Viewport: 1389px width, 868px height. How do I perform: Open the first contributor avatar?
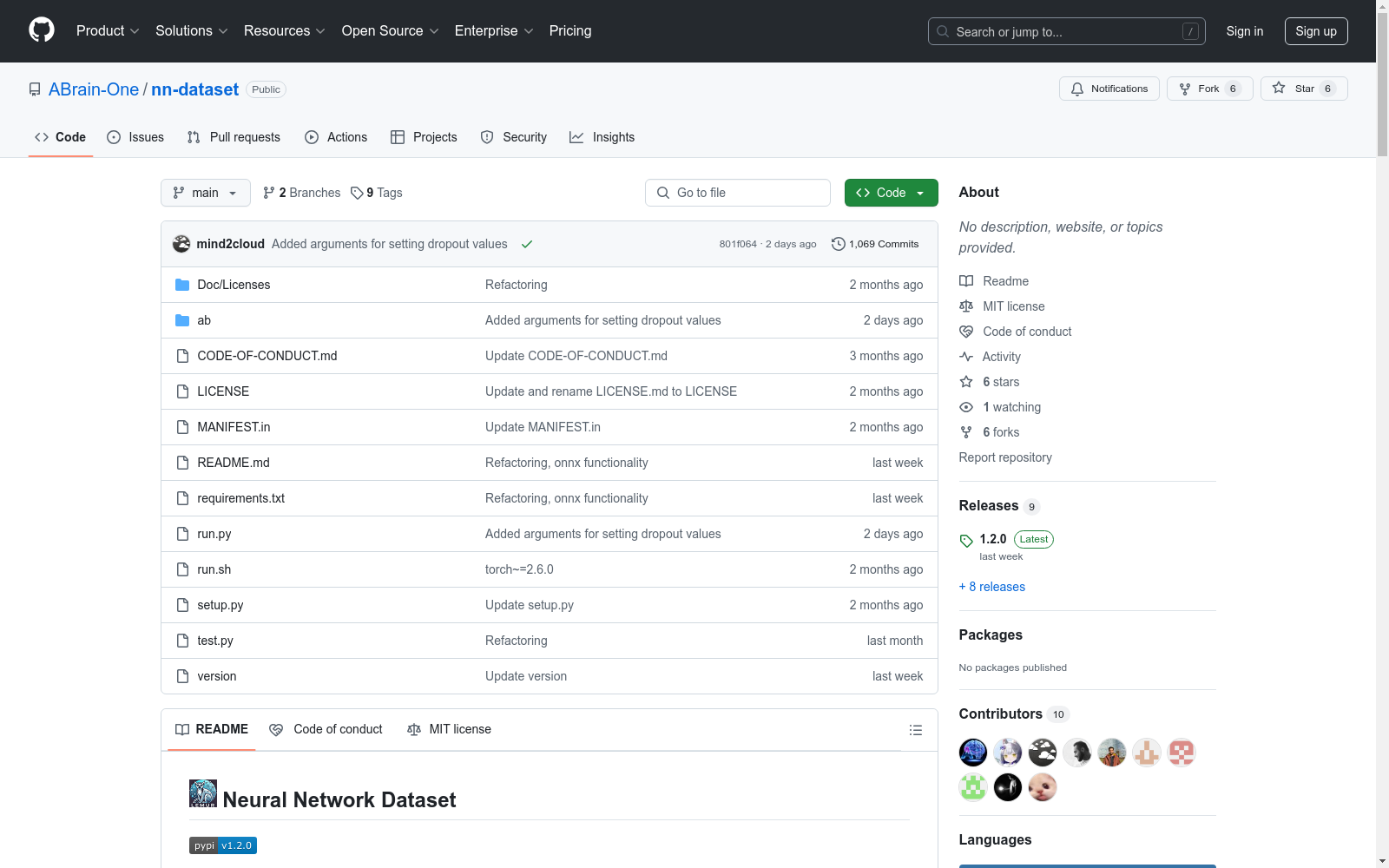pos(973,753)
